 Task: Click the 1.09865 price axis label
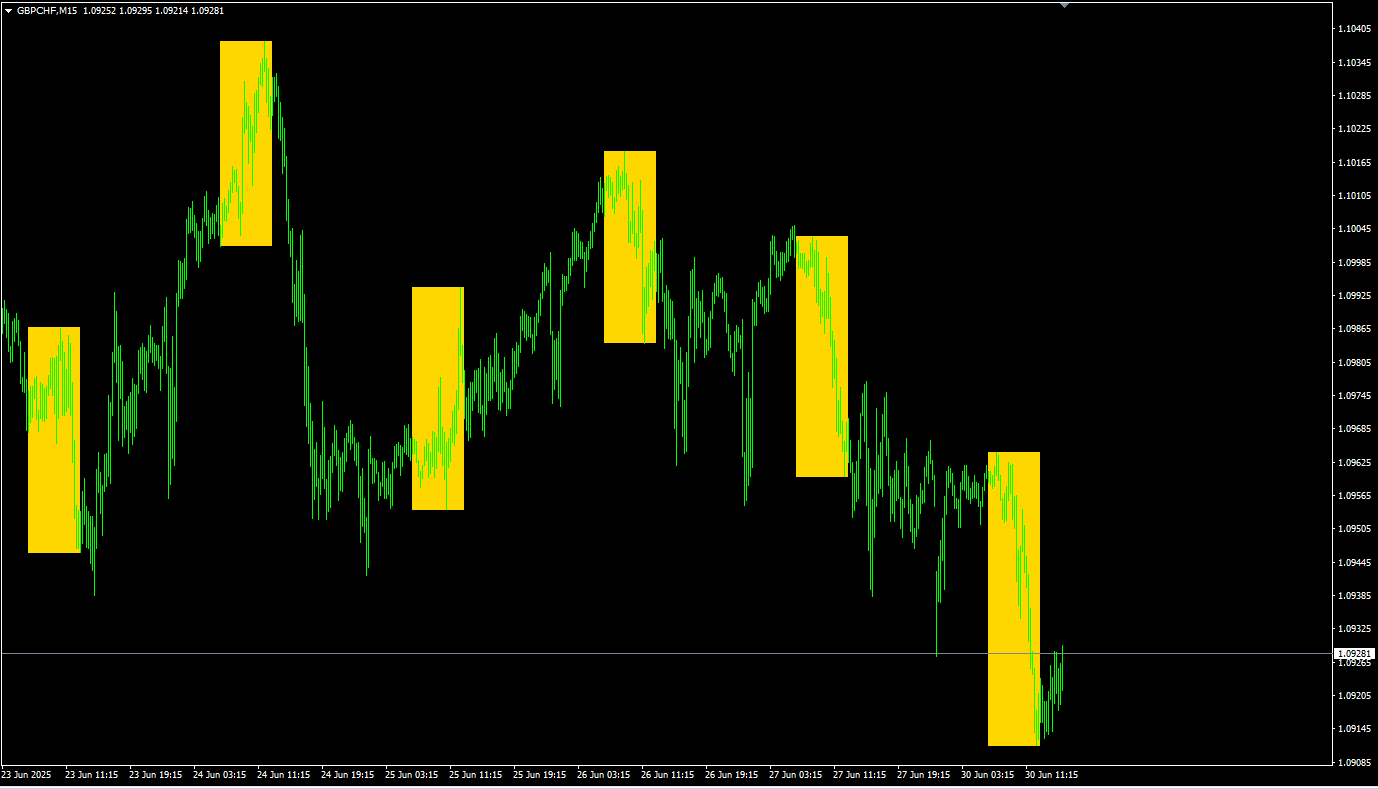click(x=1355, y=329)
